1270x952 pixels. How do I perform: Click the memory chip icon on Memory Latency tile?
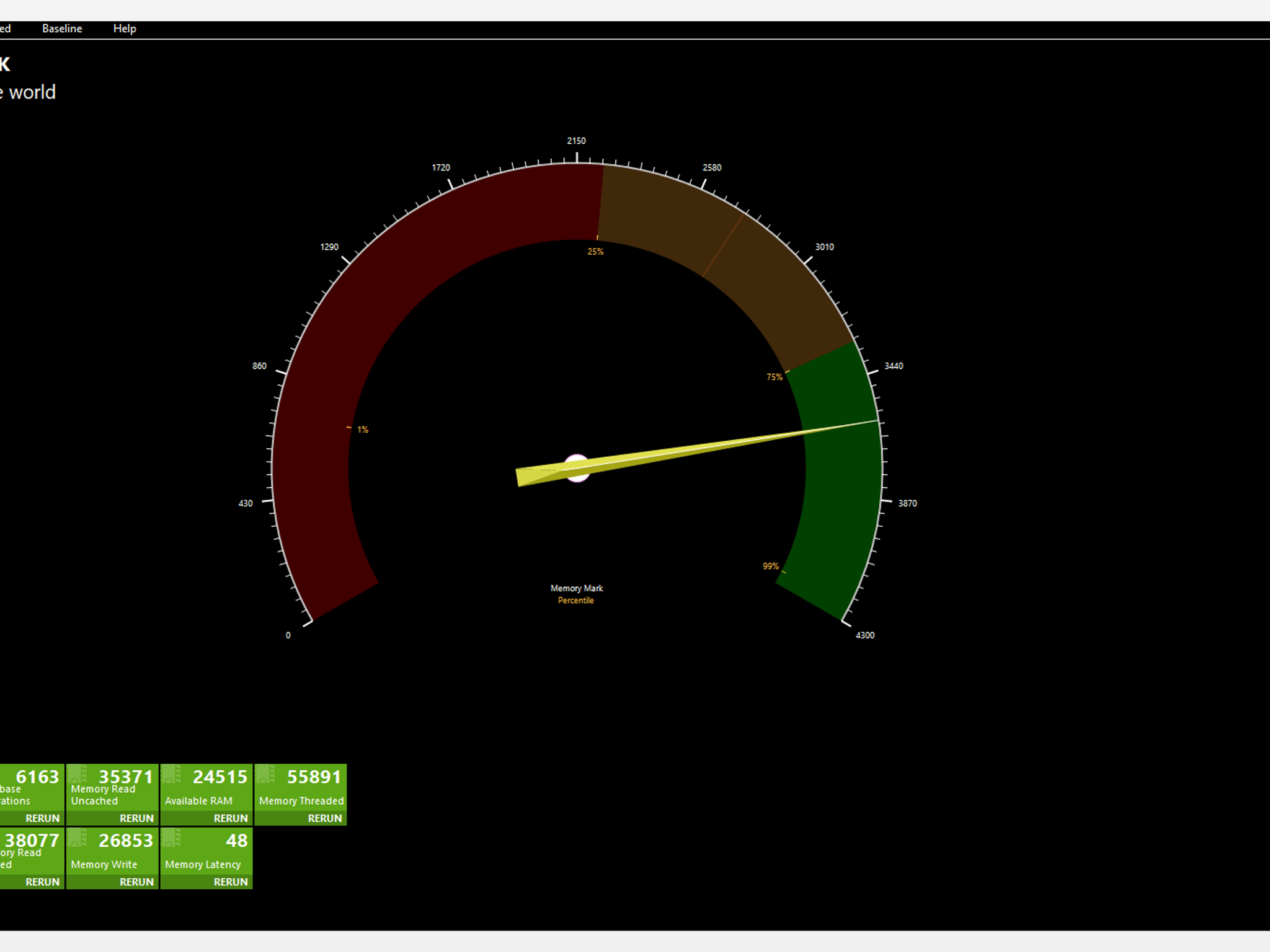coord(172,838)
